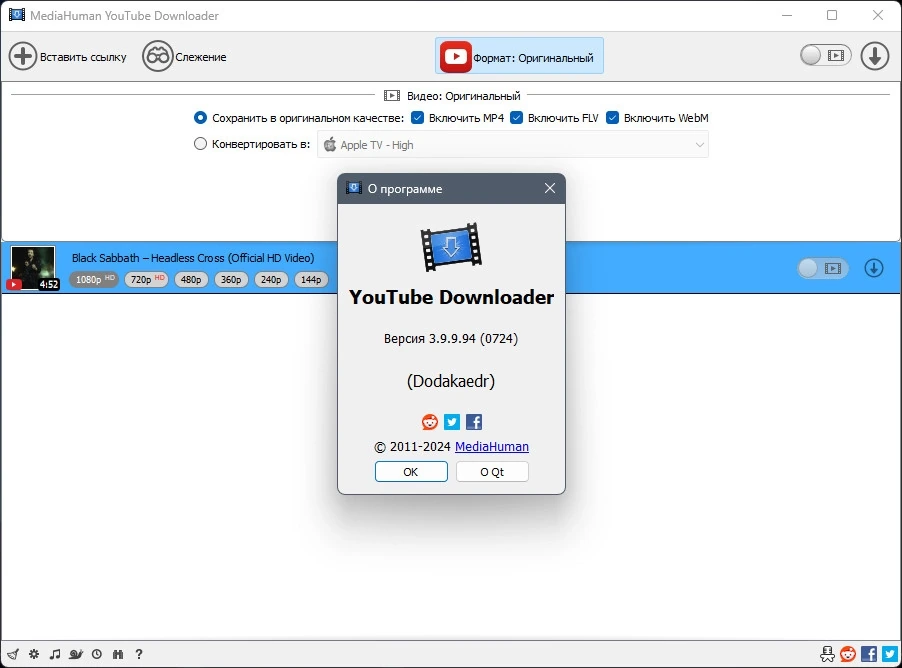Click the bottom-right mascot figure icon
This screenshot has width=902, height=668.
(x=827, y=654)
